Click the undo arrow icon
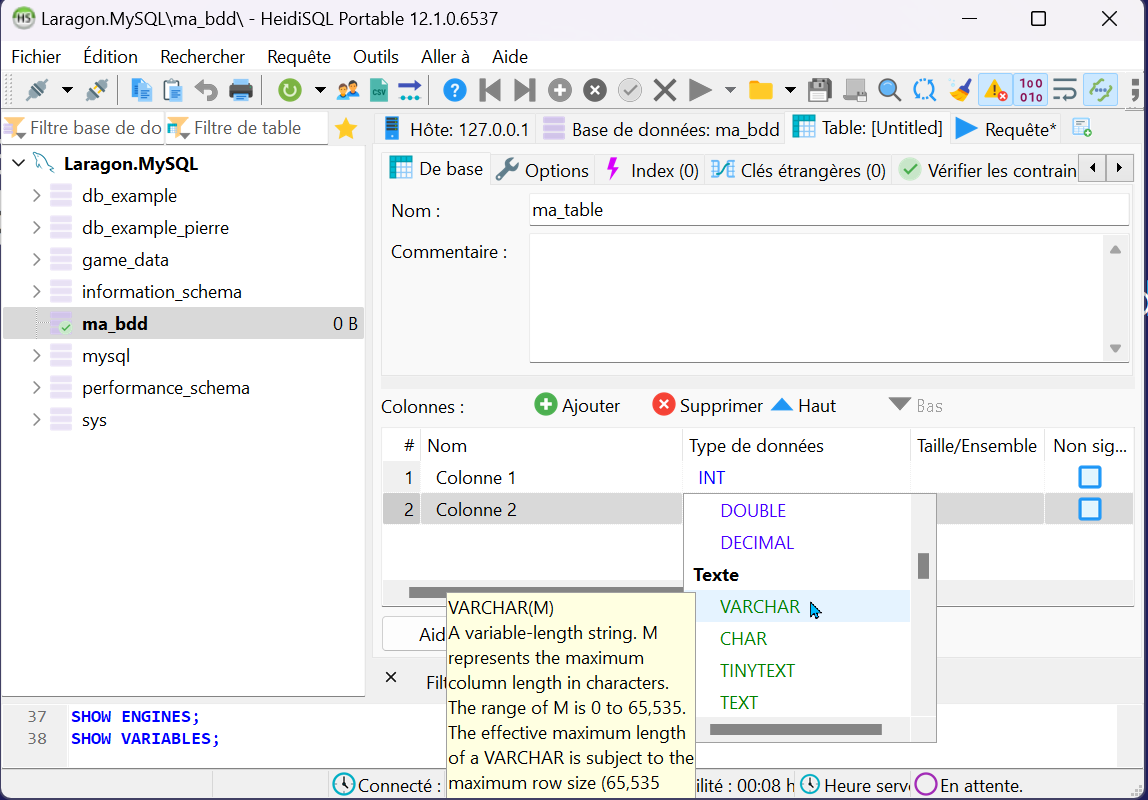Viewport: 1148px width, 800px height. pos(206,91)
